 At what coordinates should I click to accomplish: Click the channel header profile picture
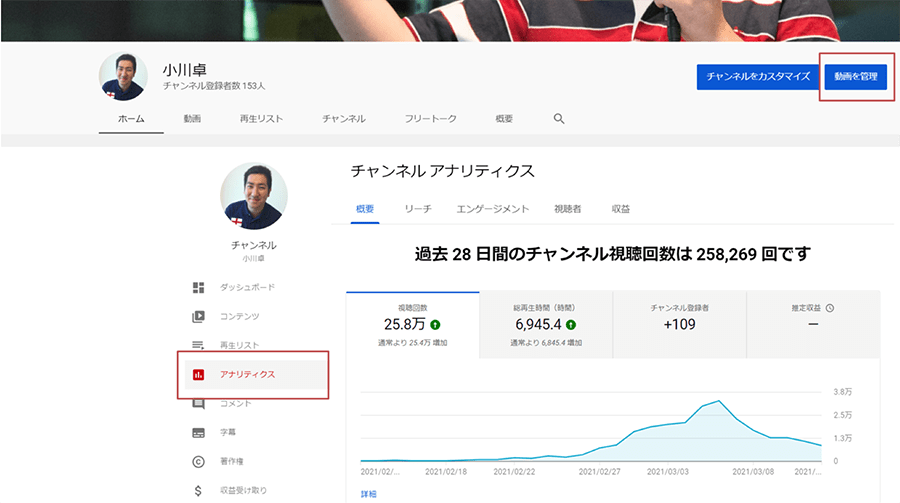(123, 76)
